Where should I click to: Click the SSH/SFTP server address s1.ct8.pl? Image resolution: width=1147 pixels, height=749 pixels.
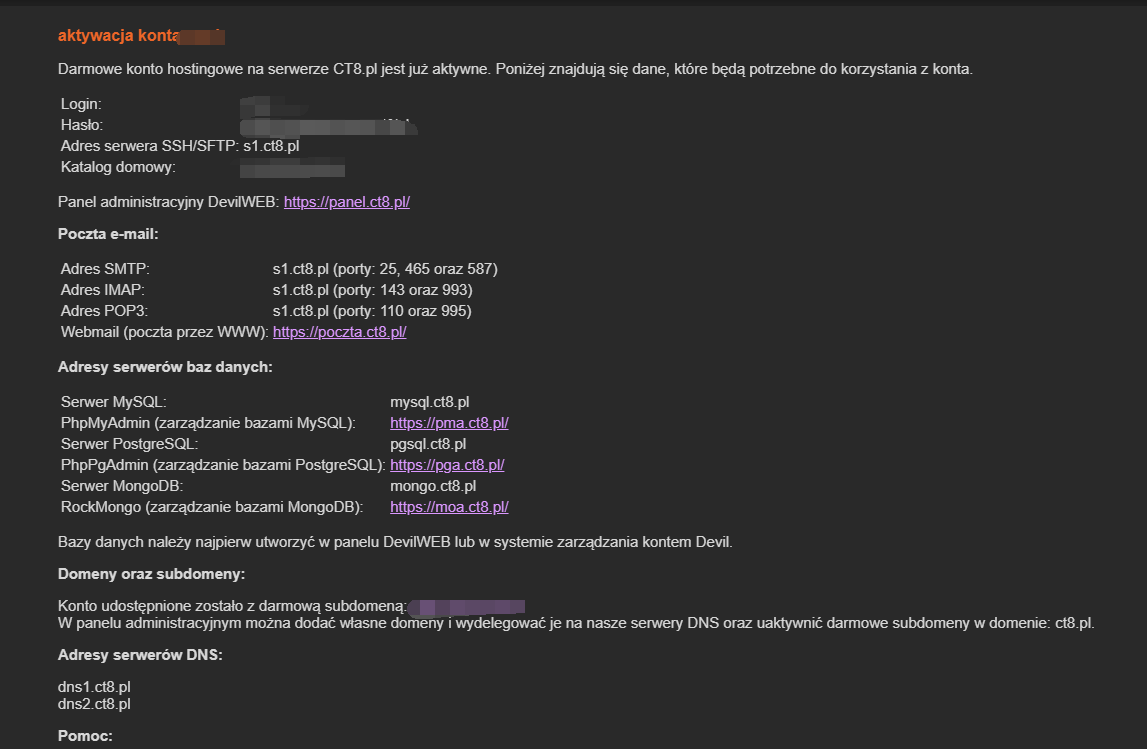(x=271, y=146)
